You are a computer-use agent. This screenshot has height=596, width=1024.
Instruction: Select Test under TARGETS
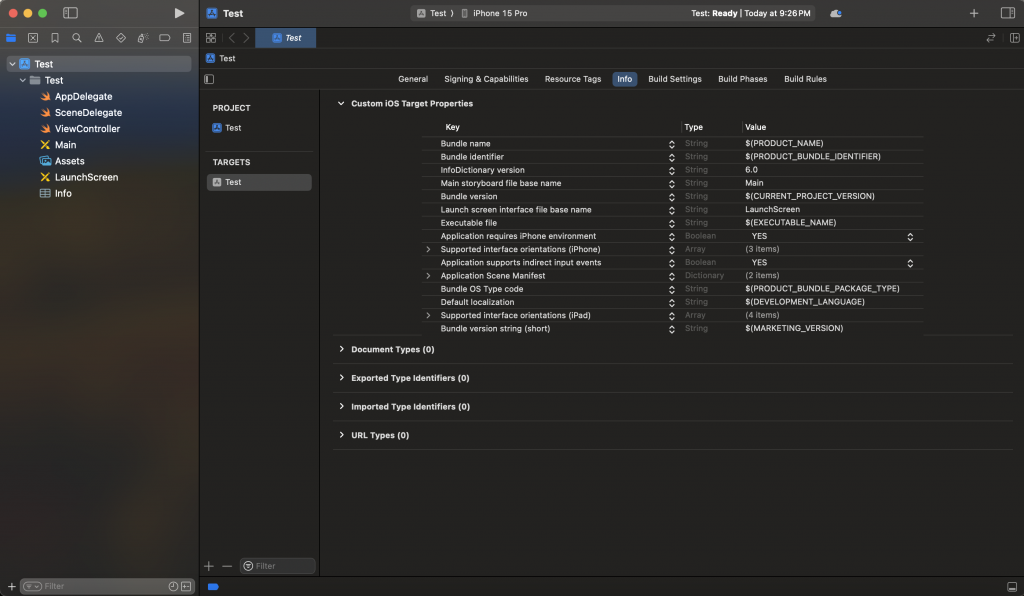coord(259,182)
